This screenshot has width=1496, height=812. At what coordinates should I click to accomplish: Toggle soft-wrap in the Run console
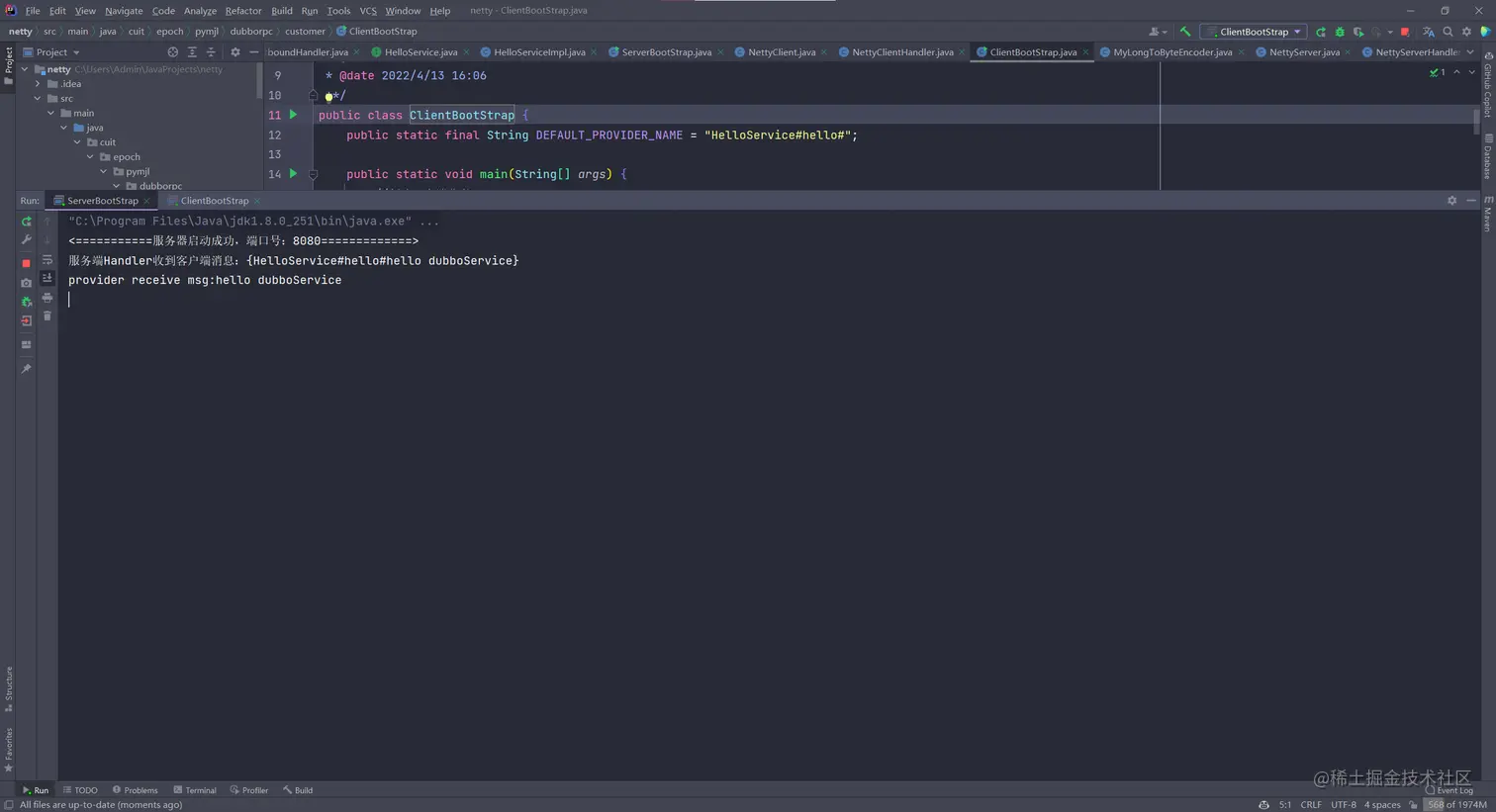47,259
